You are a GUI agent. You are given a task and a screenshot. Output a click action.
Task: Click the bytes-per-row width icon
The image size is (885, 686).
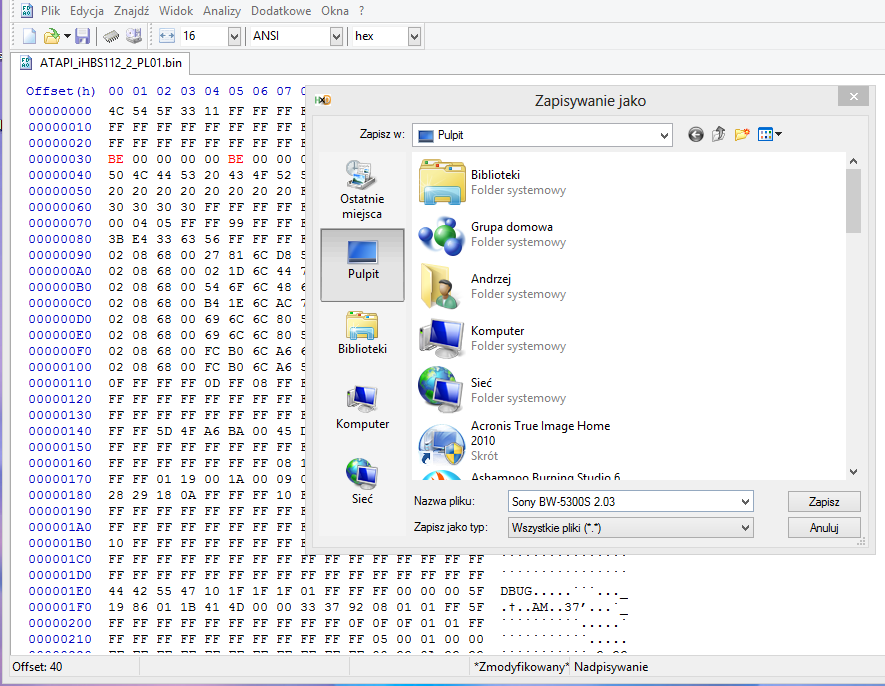[167, 36]
